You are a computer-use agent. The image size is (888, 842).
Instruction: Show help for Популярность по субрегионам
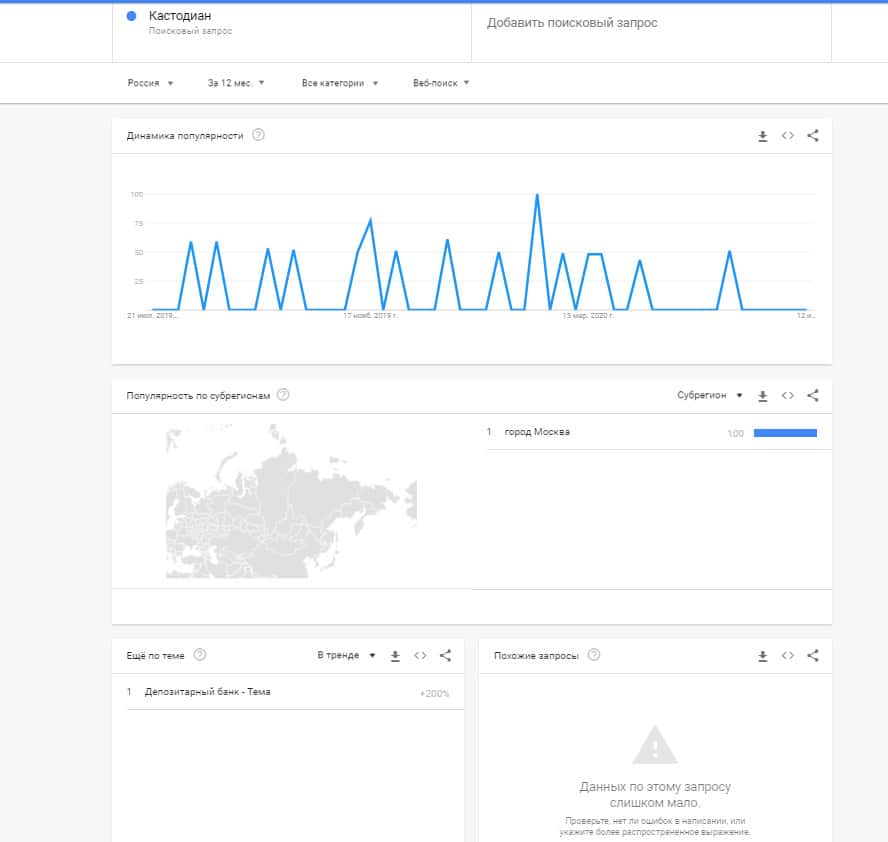point(283,395)
